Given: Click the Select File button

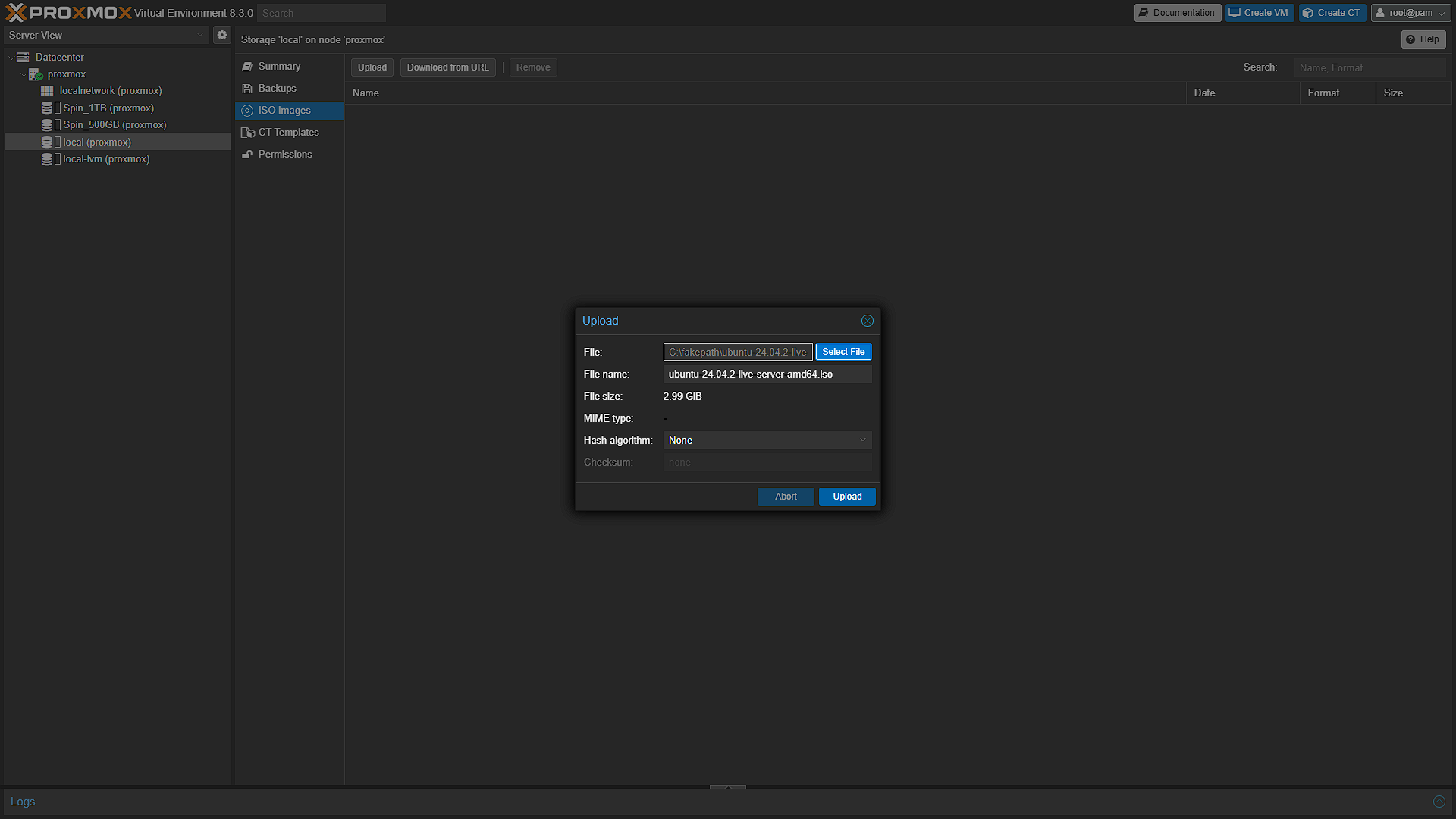Looking at the screenshot, I should (843, 352).
